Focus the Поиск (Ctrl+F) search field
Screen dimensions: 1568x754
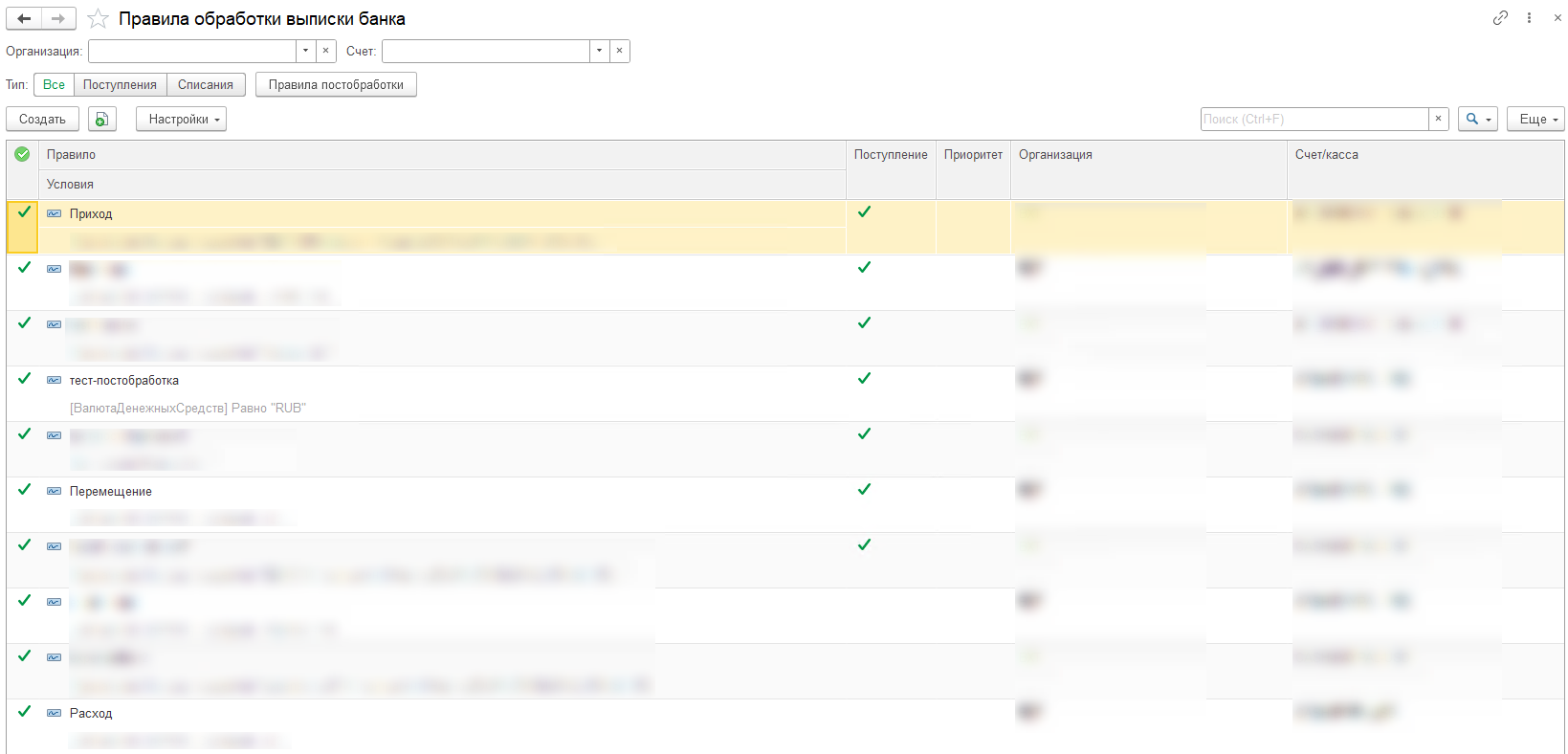[x=1314, y=119]
